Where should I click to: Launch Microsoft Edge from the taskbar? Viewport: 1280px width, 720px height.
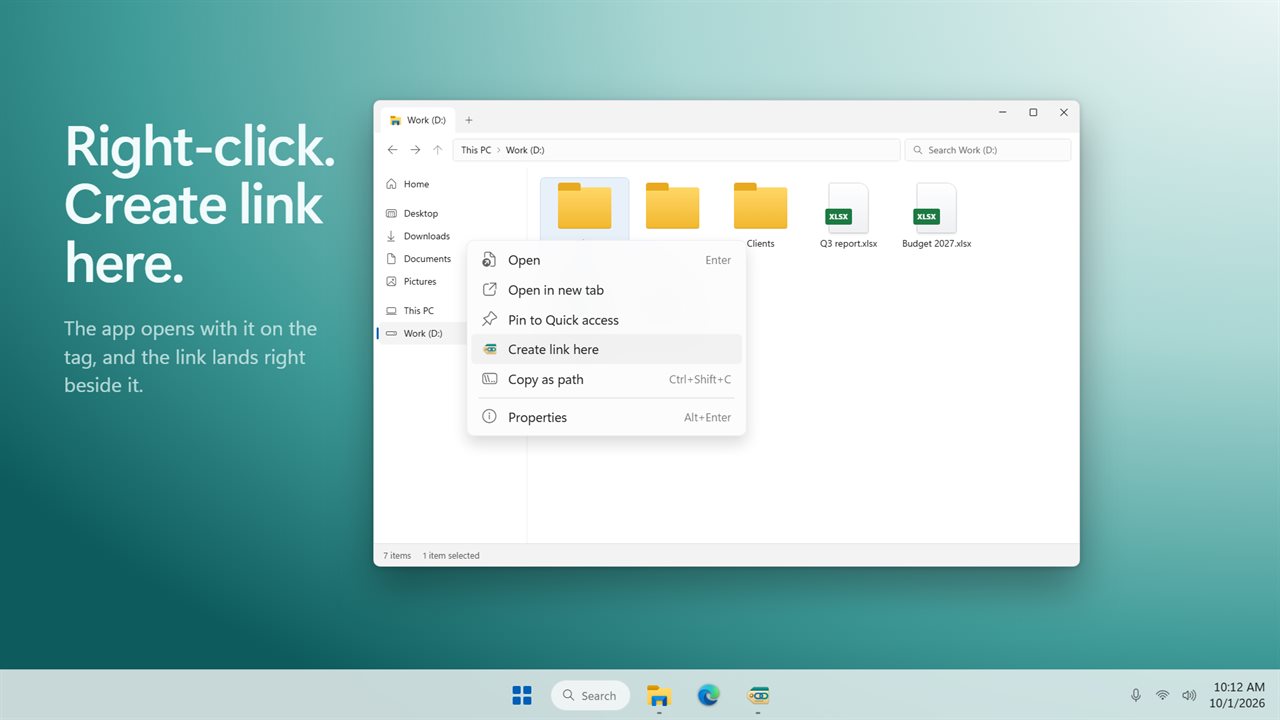(x=709, y=695)
